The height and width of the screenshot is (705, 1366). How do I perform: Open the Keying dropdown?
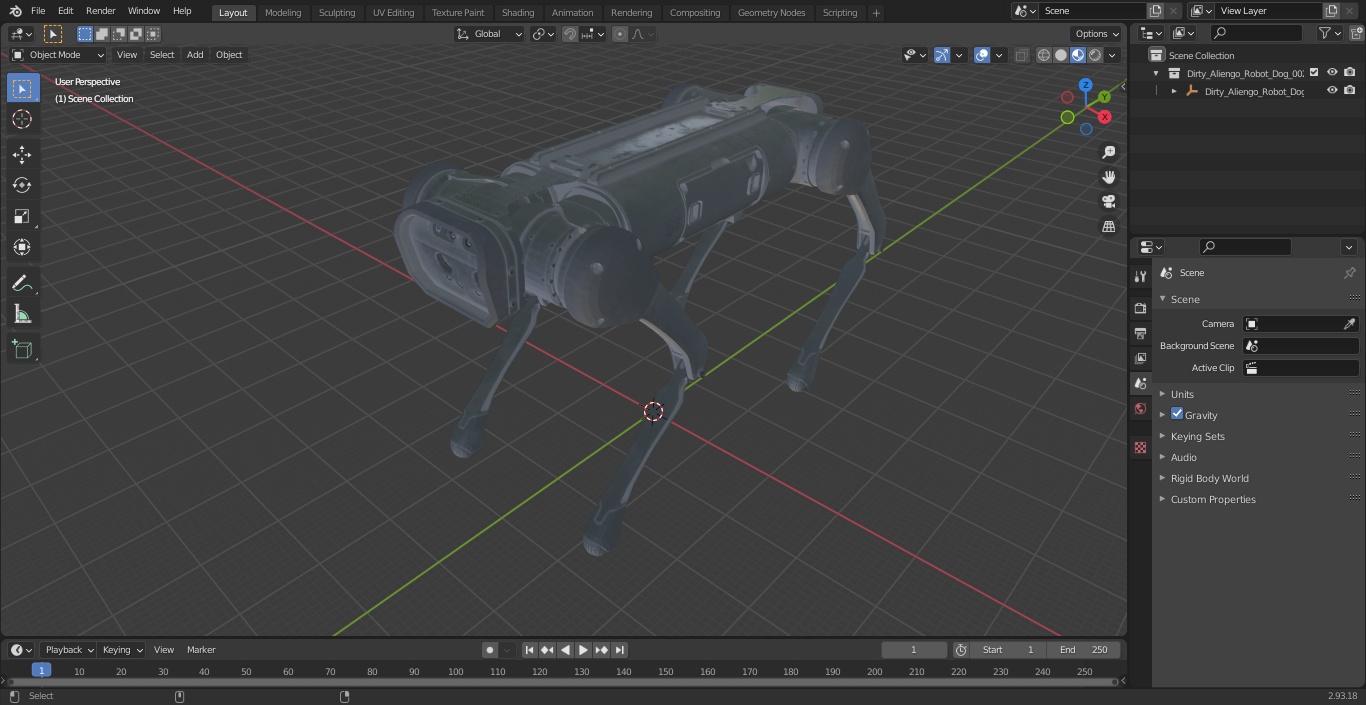coord(122,650)
